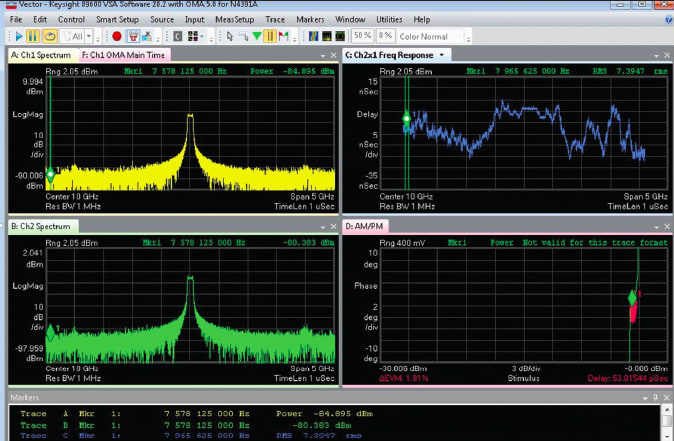Expand the C: Ch2x1 Freq Response tab dropdown
Image resolution: width=674 pixels, height=441 pixels.
[x=442, y=55]
